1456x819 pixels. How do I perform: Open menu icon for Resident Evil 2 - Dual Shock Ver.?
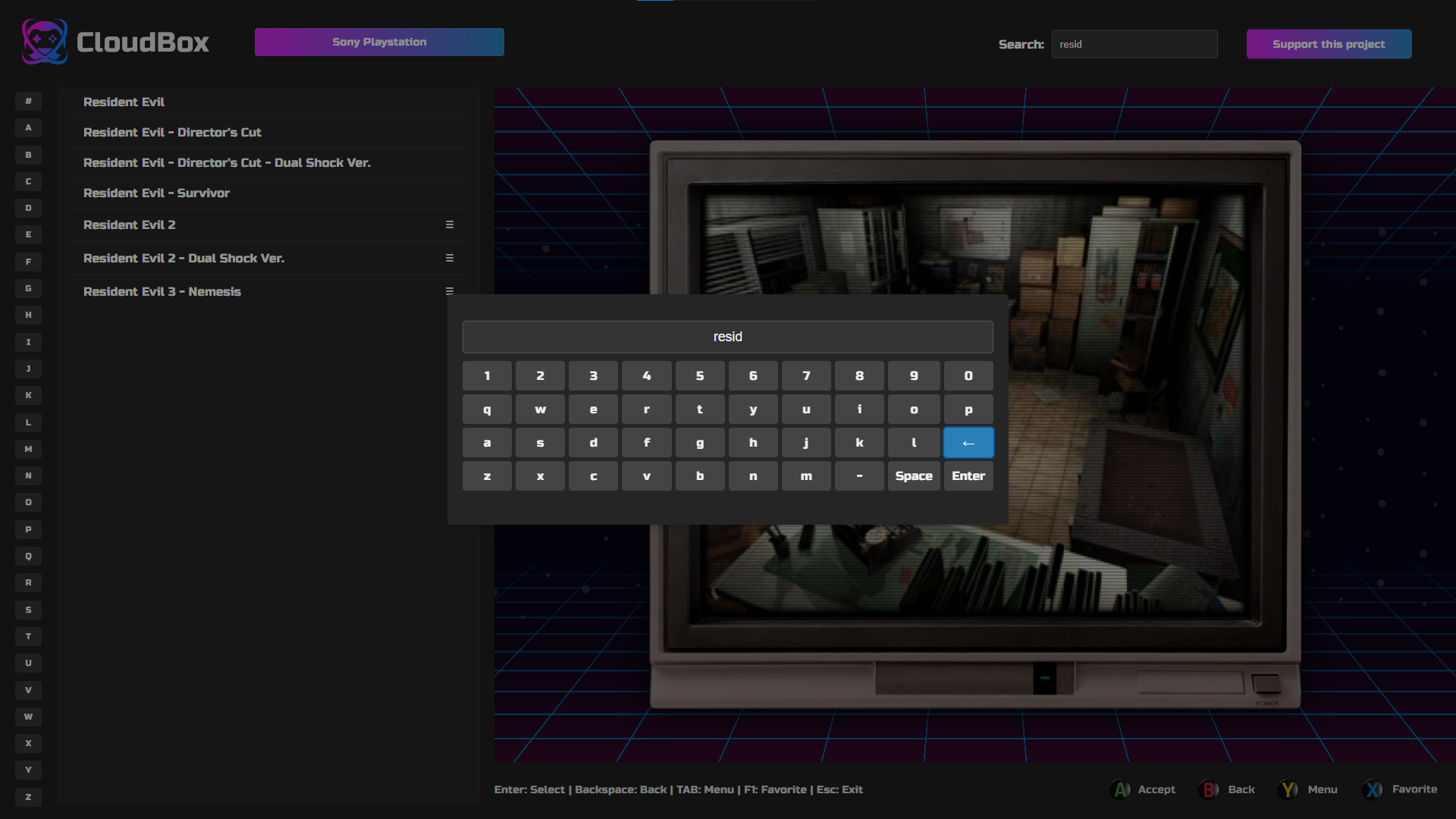pyautogui.click(x=450, y=258)
